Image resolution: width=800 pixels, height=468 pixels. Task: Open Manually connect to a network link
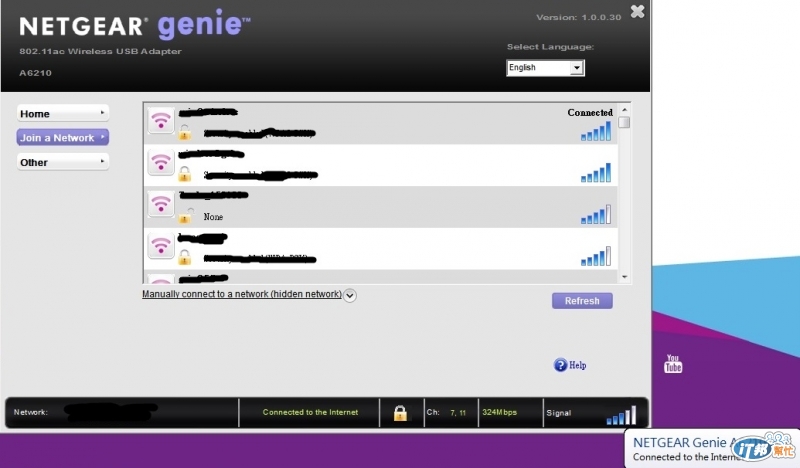241,294
